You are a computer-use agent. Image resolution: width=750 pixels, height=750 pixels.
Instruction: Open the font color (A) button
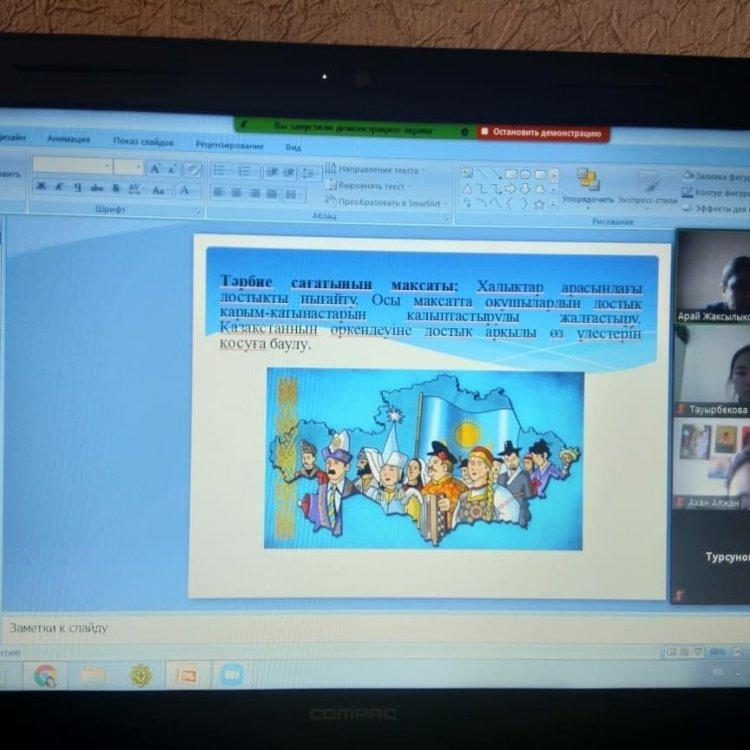pos(186,191)
